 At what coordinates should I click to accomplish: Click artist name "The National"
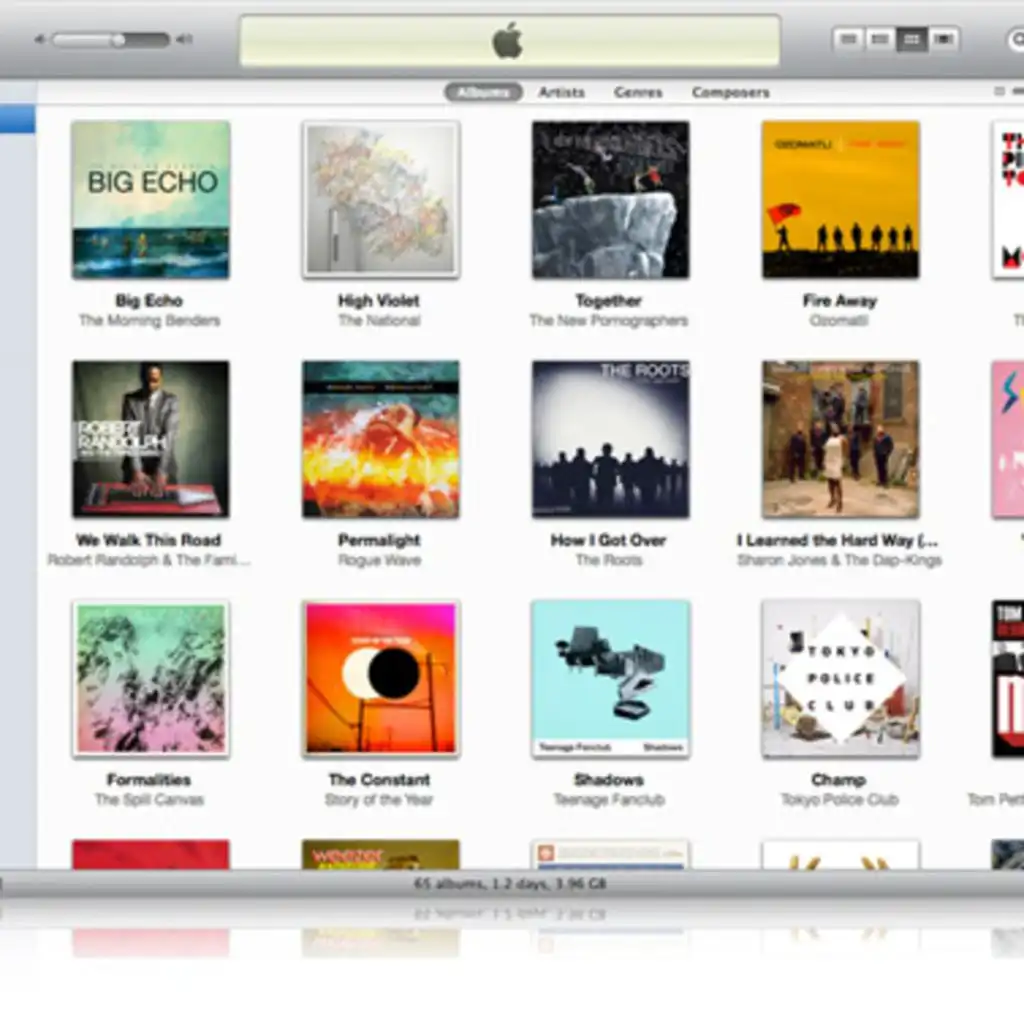(x=379, y=321)
